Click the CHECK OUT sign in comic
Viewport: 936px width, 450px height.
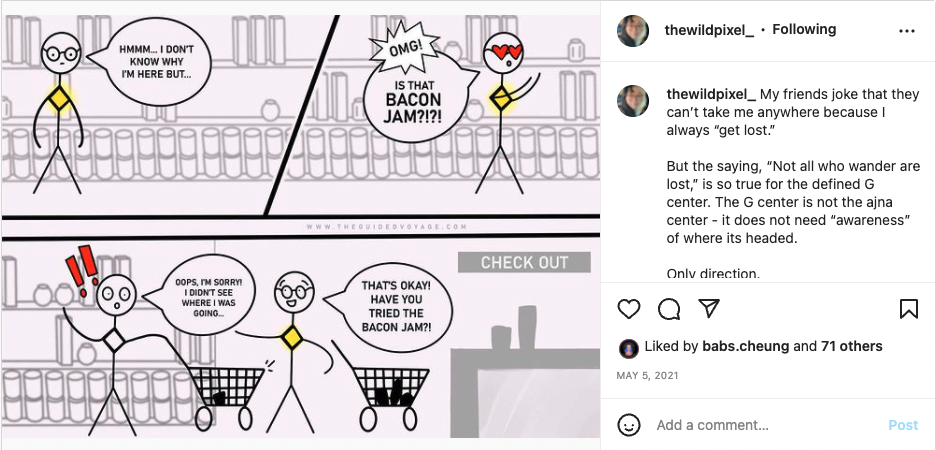(x=524, y=262)
